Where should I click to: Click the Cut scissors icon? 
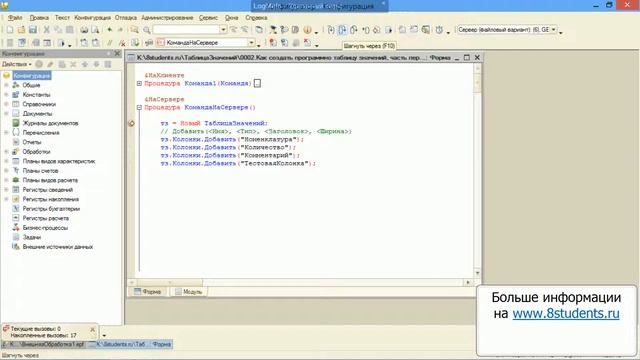(x=47, y=30)
